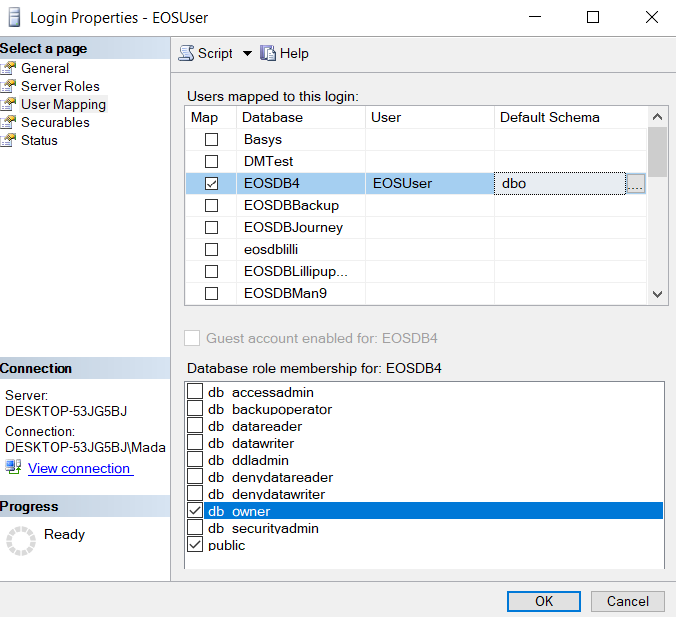This screenshot has height=617, width=676.
Task: Select the eosdblilli database name
Action: click(271, 250)
